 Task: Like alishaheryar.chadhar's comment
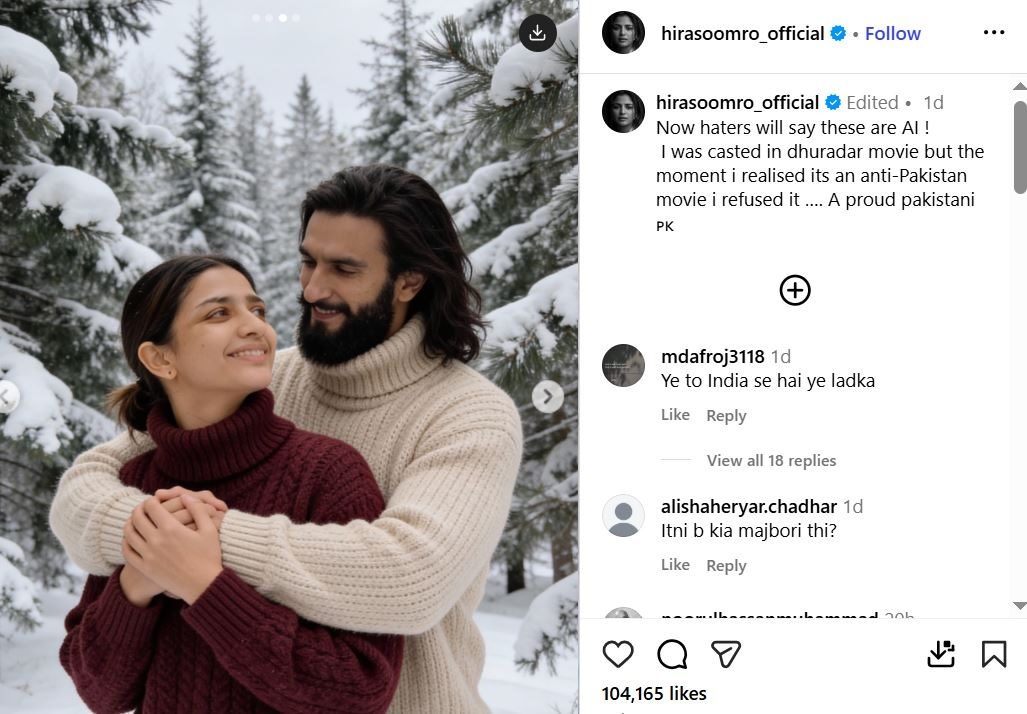click(675, 565)
